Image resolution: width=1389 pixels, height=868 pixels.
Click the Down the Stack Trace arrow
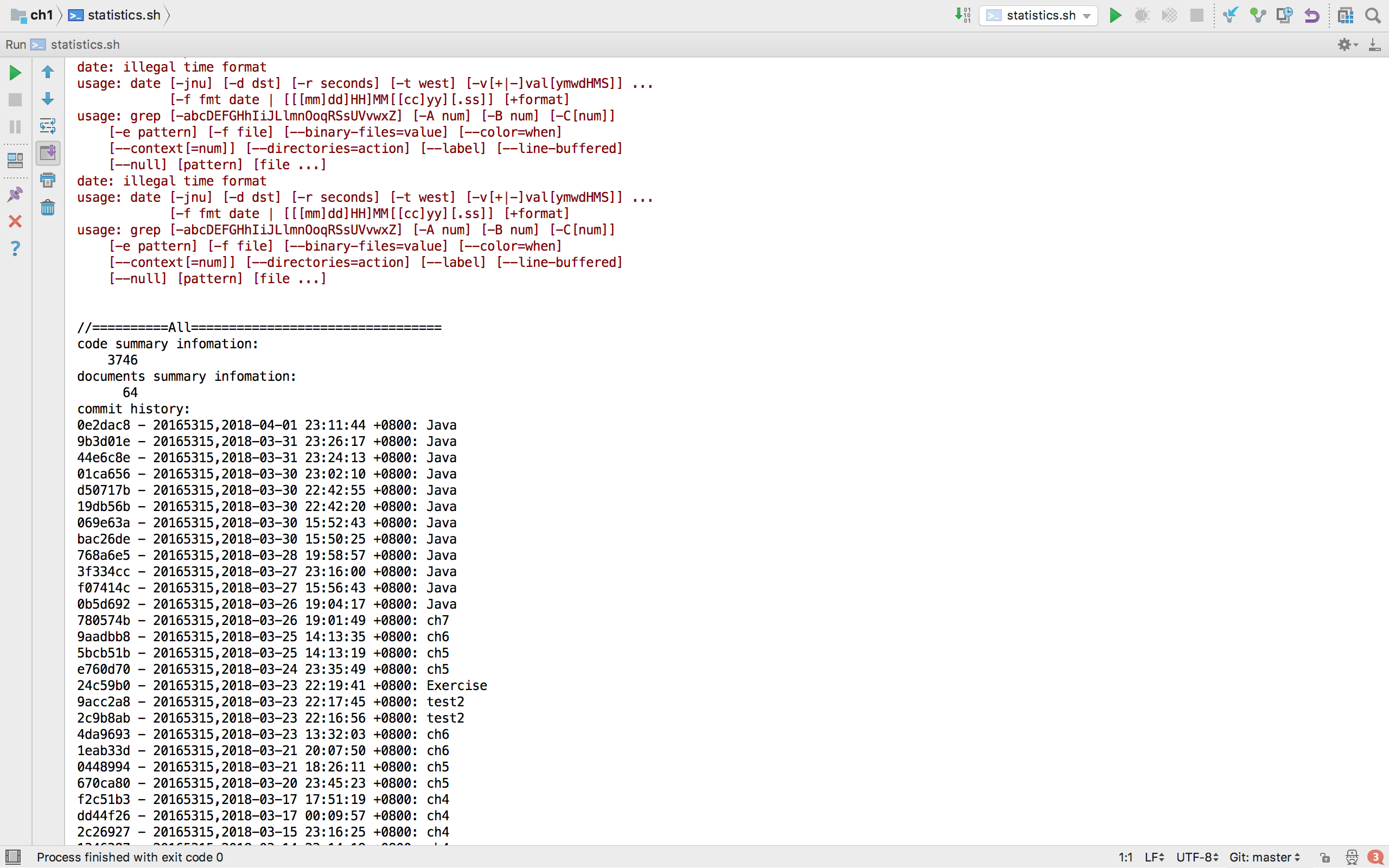point(48,99)
